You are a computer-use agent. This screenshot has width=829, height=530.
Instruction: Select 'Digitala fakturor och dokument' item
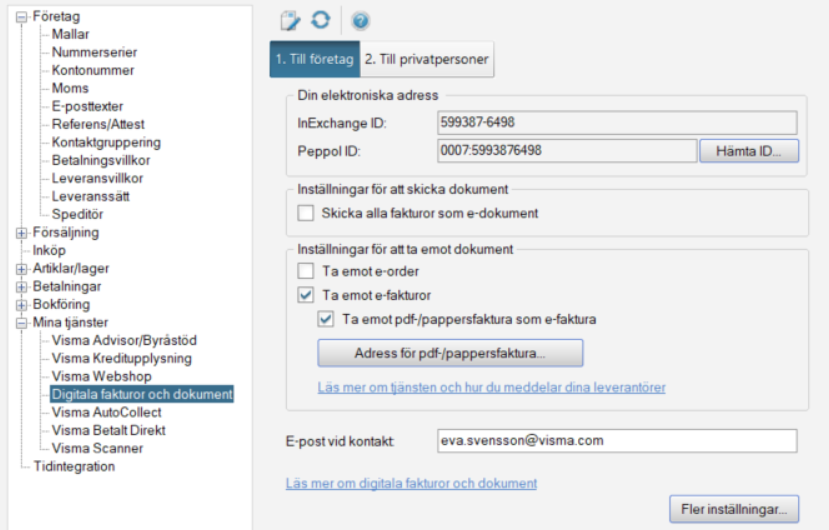(142, 394)
